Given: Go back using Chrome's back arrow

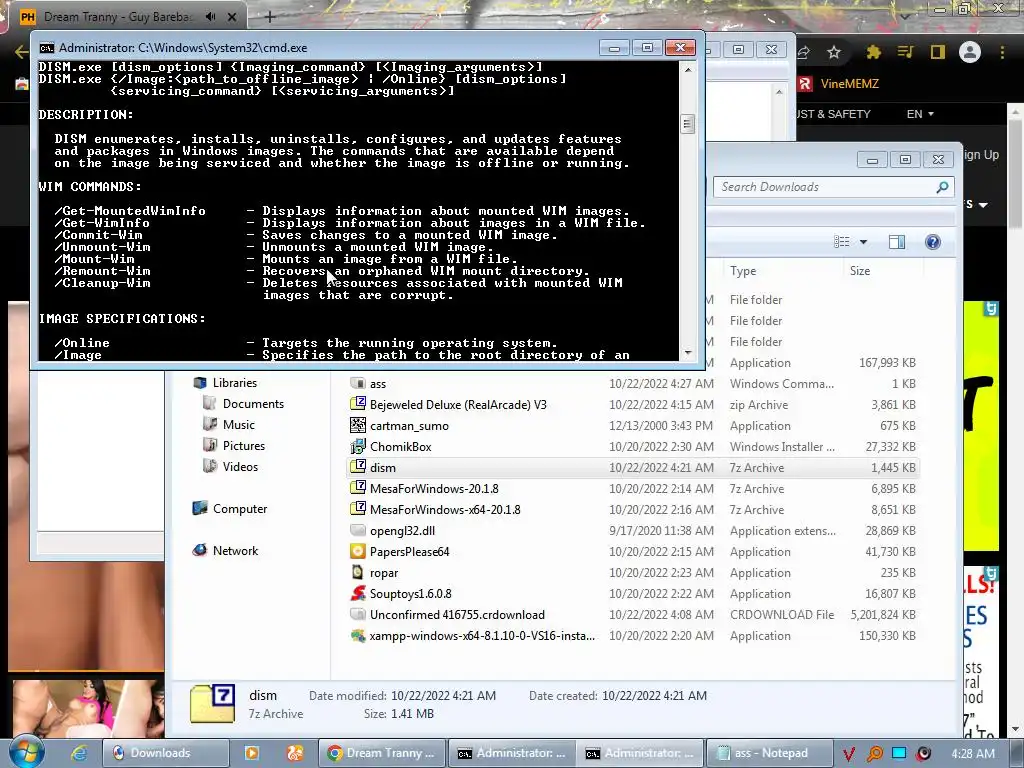Looking at the screenshot, I should [x=21, y=52].
